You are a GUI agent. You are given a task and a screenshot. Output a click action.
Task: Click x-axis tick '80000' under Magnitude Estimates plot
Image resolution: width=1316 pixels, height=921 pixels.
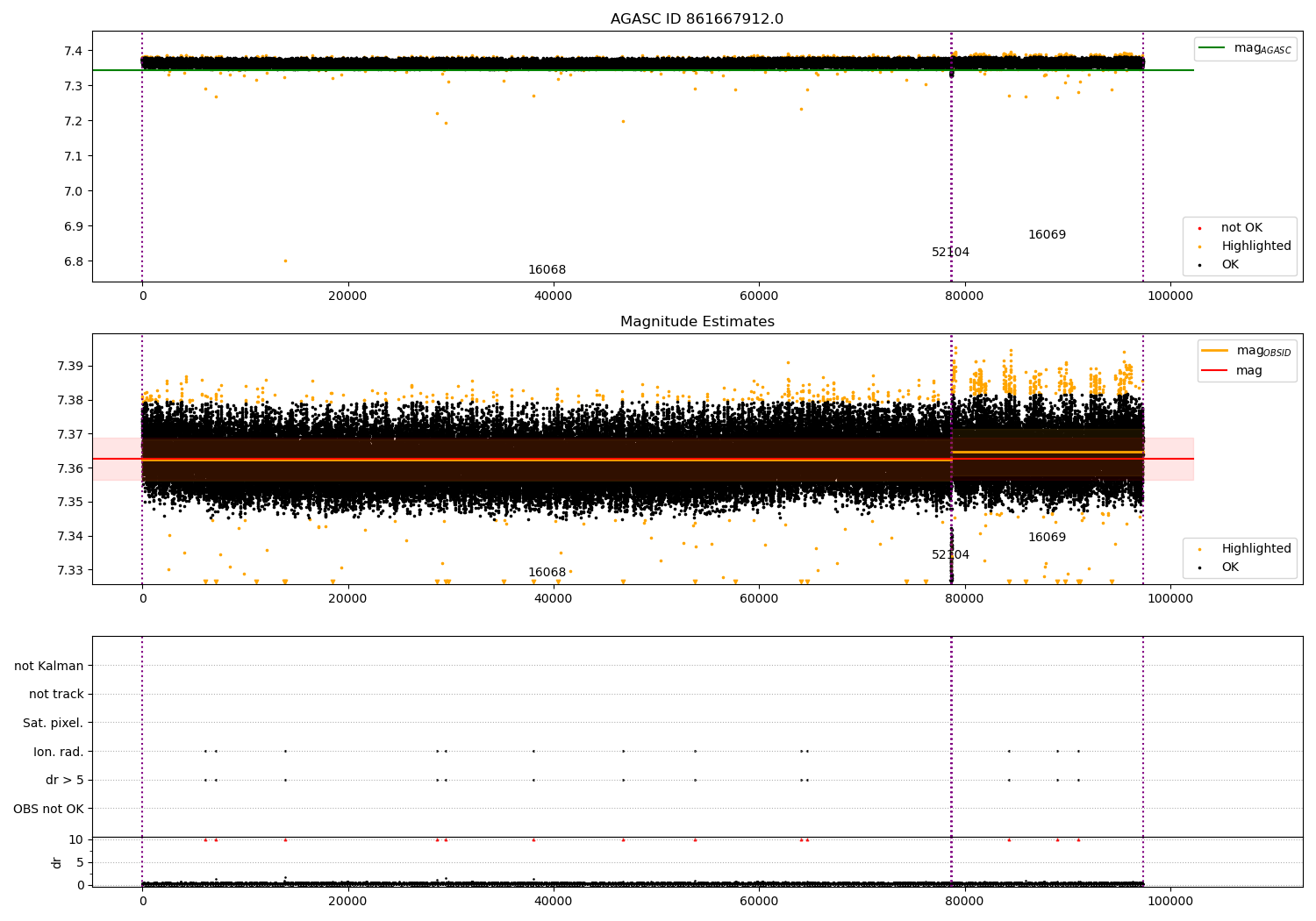click(964, 598)
